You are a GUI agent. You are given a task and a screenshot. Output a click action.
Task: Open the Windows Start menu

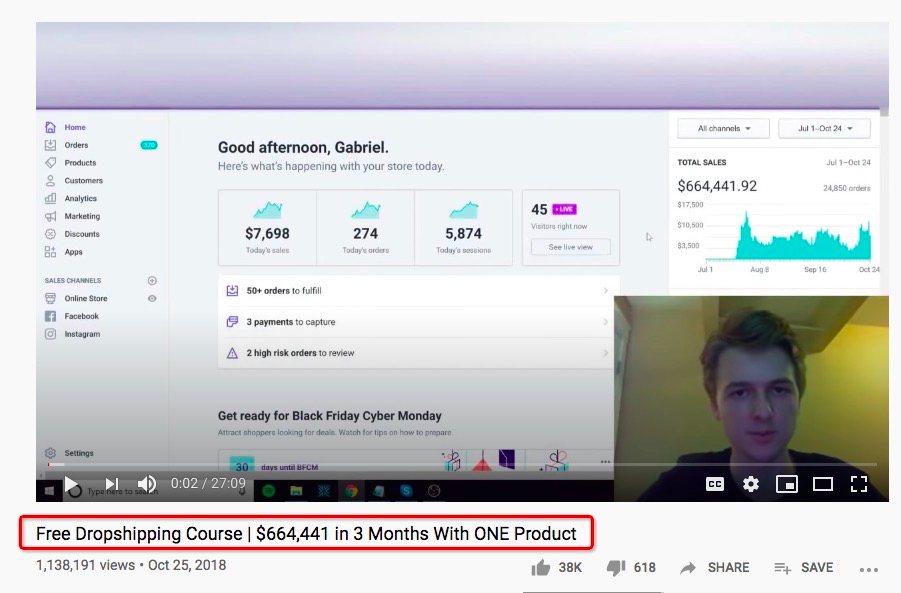tap(49, 491)
